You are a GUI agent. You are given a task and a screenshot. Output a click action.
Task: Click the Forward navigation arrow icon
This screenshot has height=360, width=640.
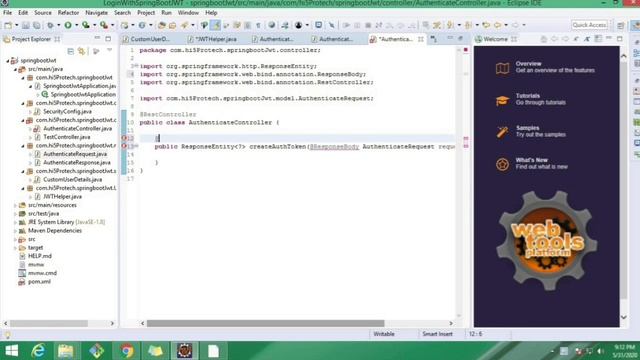515,25
